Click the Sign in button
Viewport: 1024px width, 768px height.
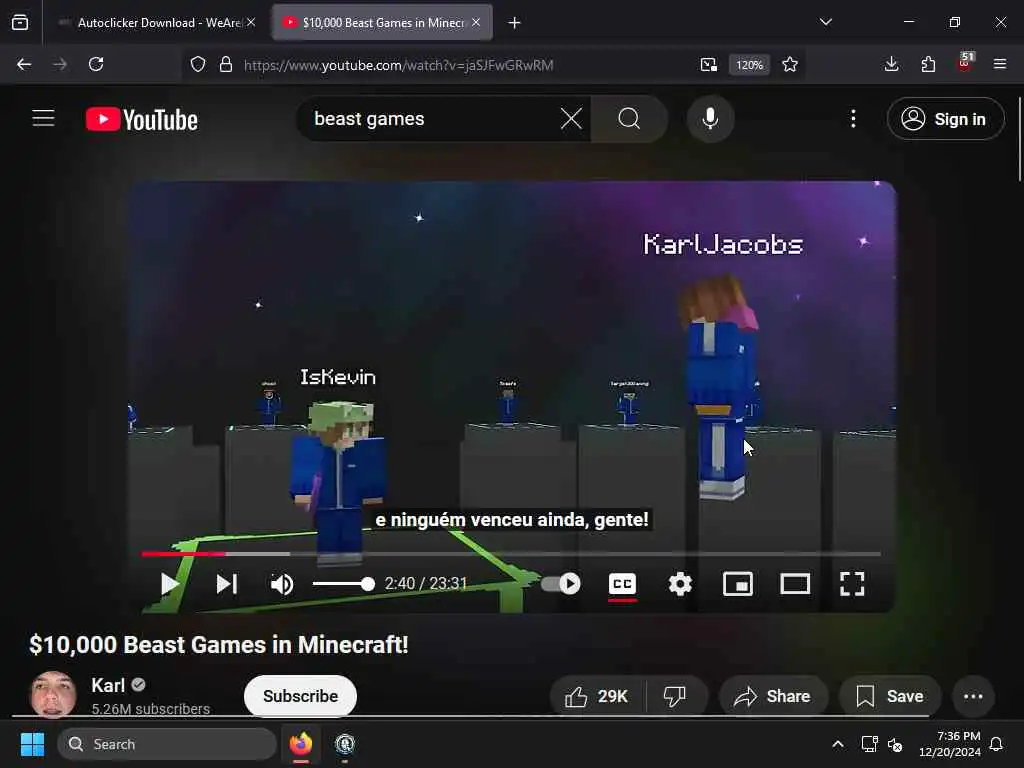pos(945,119)
